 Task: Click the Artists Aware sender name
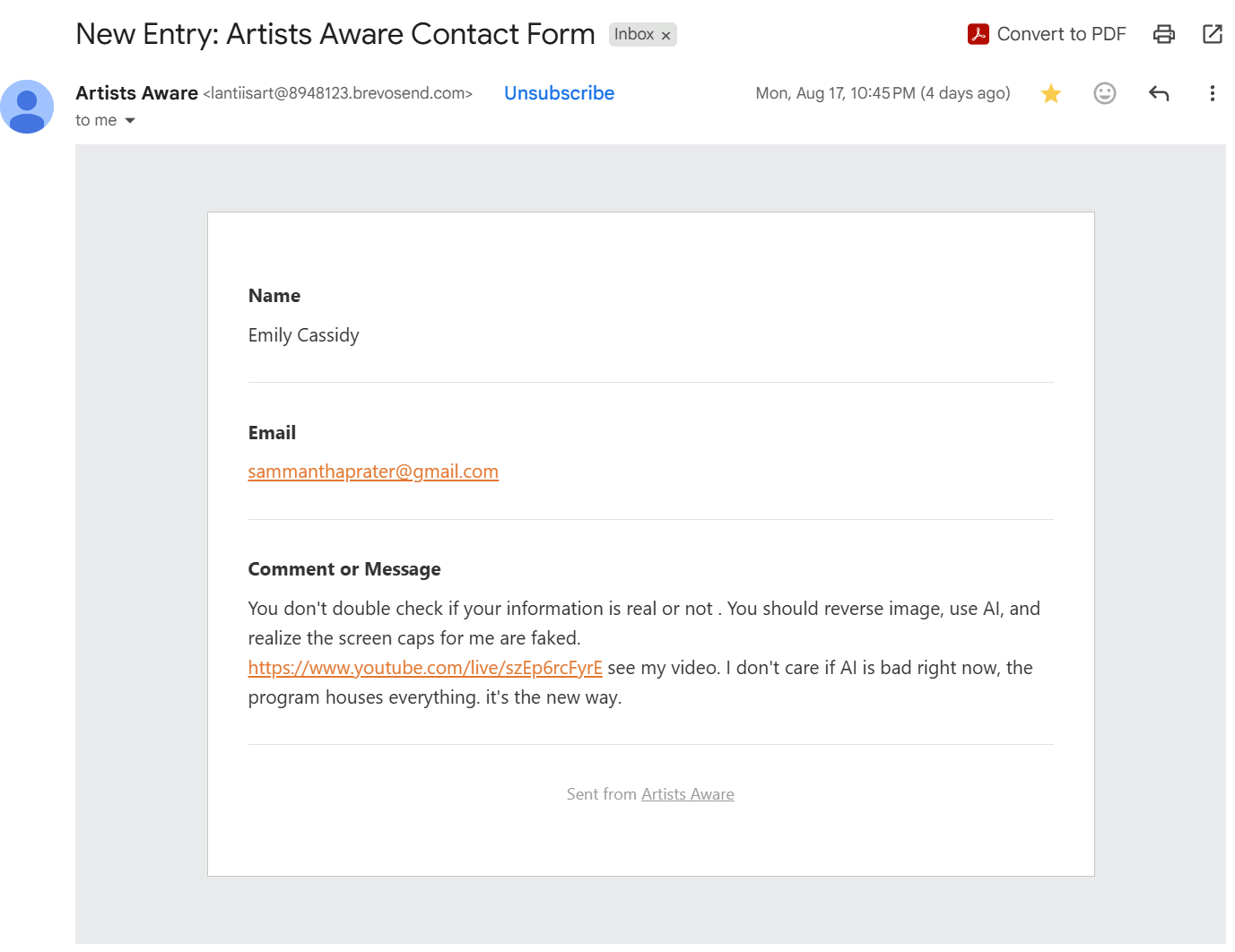click(x=137, y=93)
